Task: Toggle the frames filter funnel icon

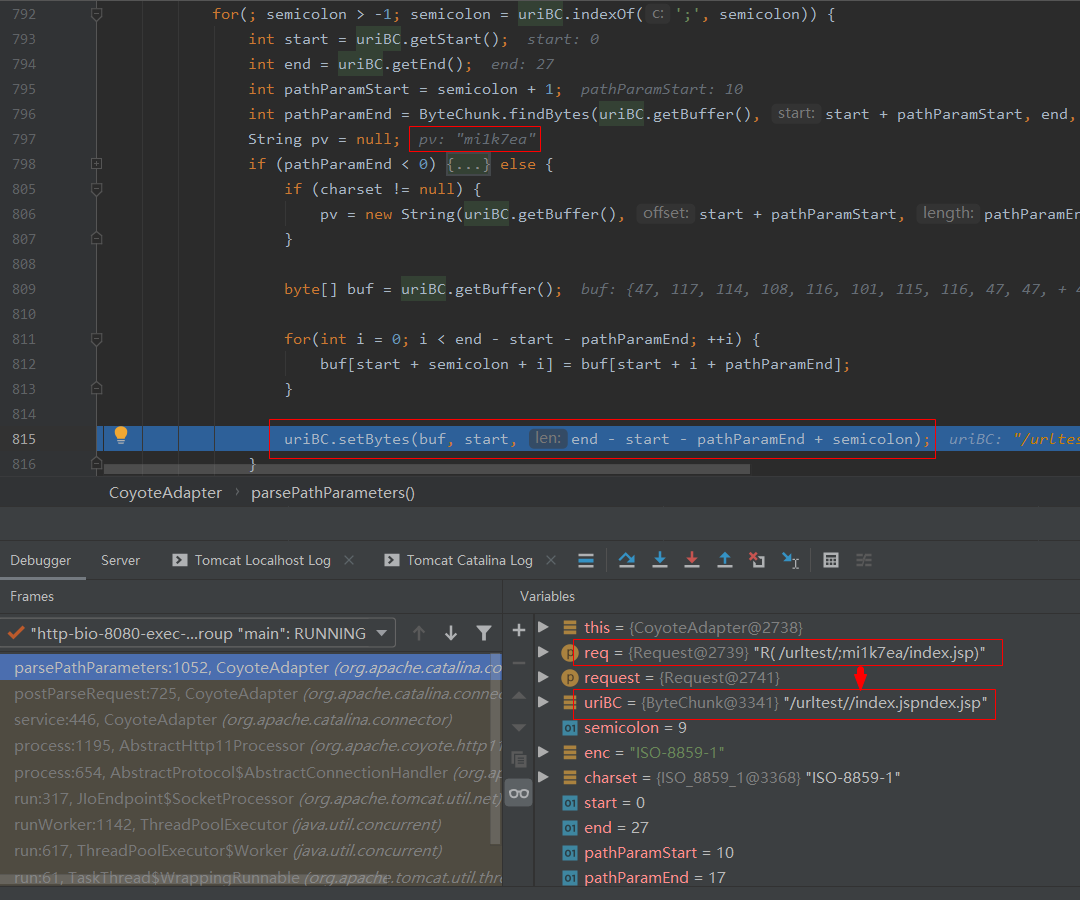Action: pos(484,633)
